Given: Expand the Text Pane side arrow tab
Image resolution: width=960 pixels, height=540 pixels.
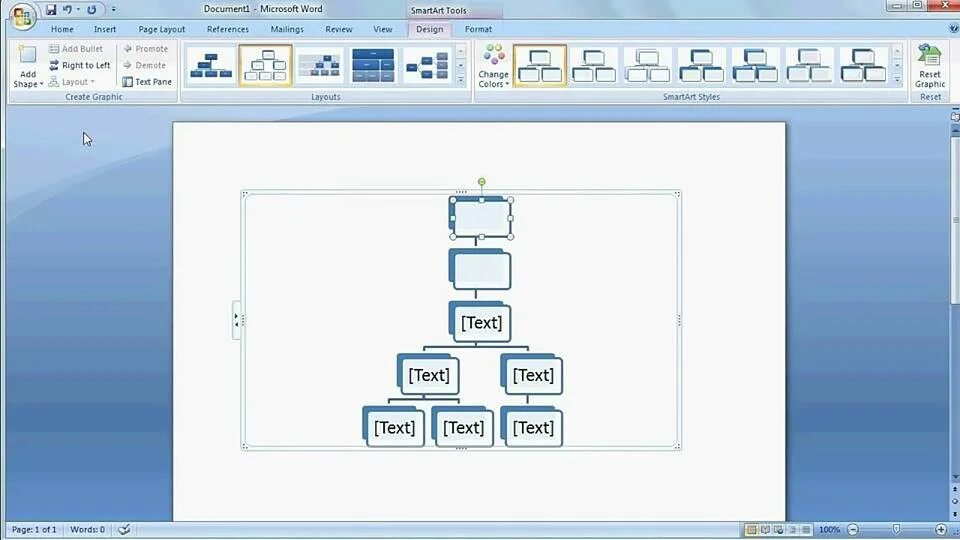Looking at the screenshot, I should tap(236, 320).
